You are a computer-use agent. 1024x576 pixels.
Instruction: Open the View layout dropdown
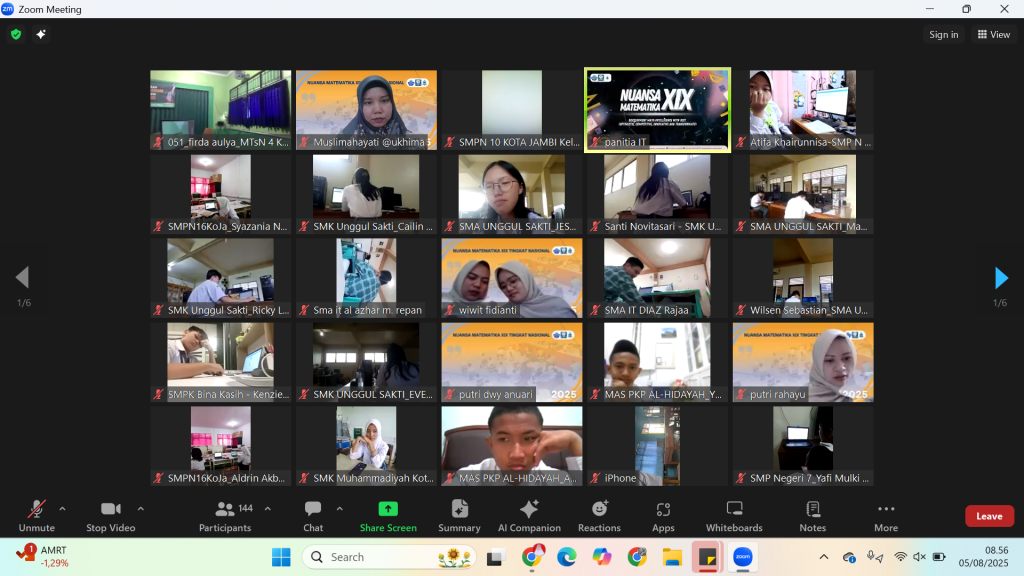pos(994,34)
